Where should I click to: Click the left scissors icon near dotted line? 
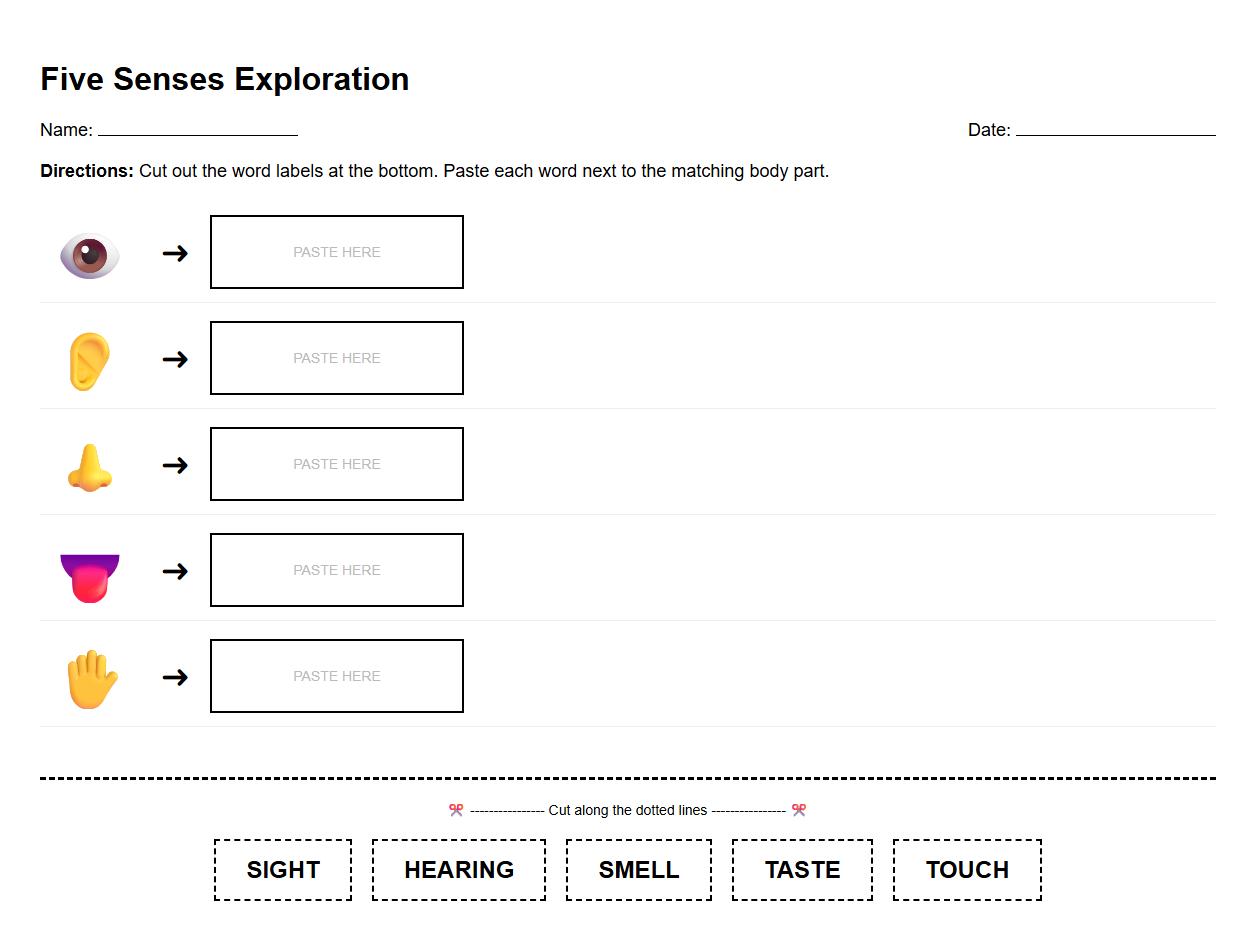(x=456, y=810)
